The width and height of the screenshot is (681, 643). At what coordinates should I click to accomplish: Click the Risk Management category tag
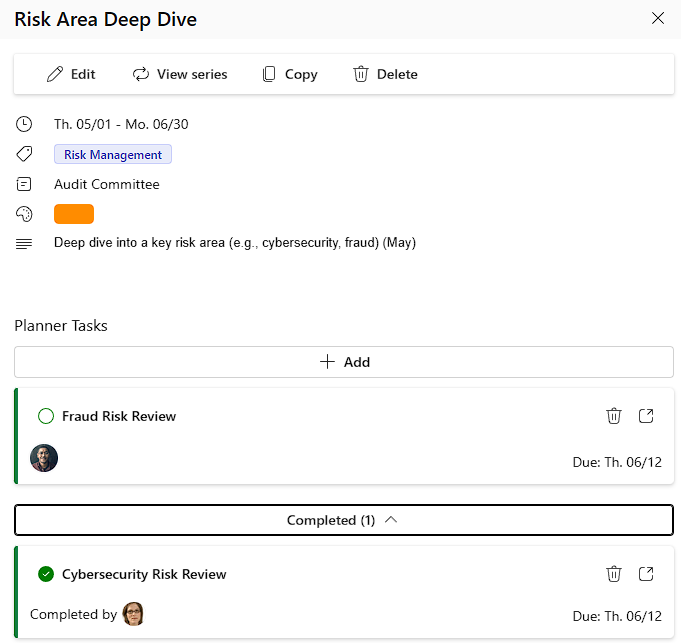(x=113, y=155)
